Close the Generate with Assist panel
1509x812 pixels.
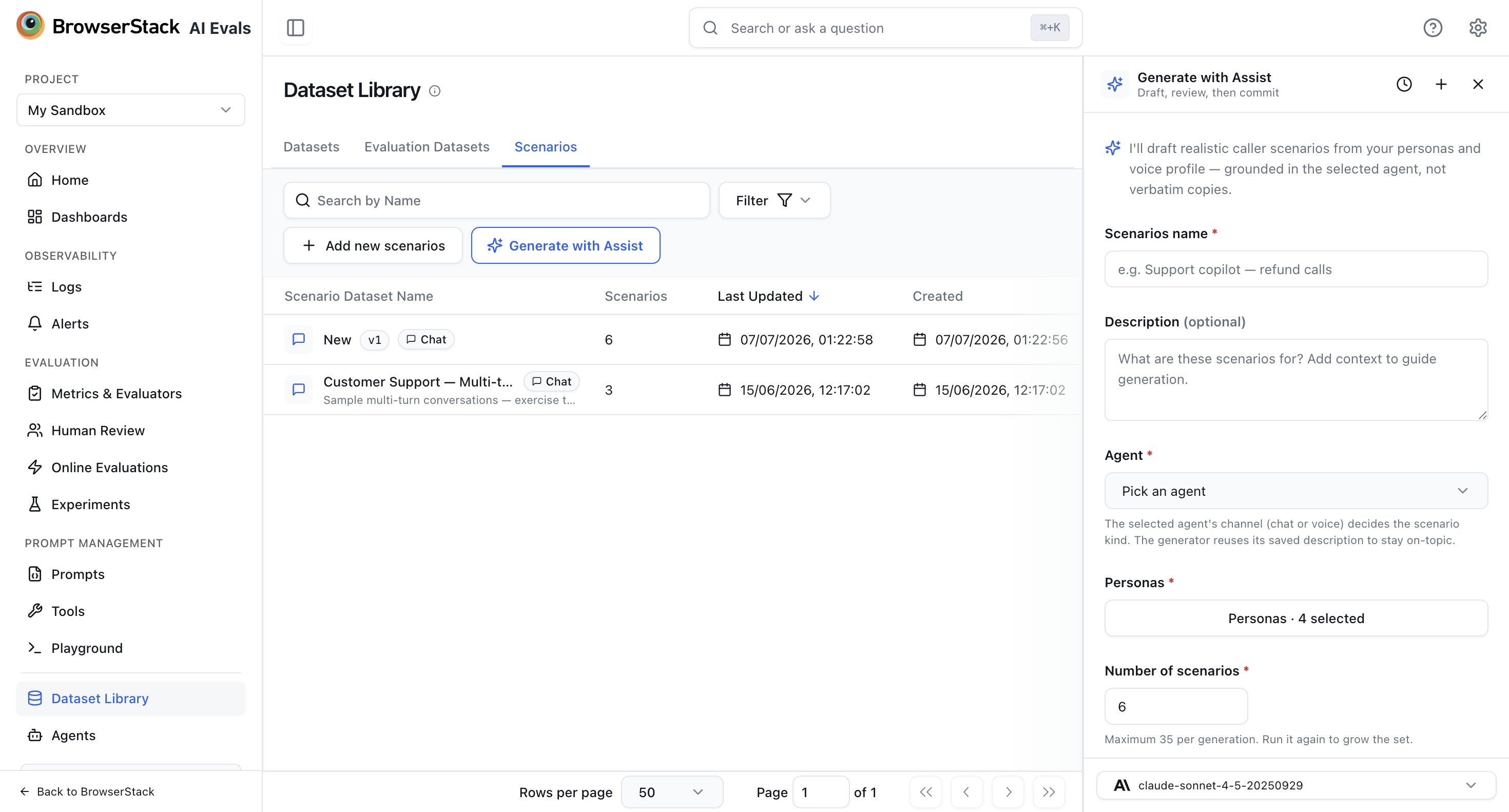coord(1478,84)
